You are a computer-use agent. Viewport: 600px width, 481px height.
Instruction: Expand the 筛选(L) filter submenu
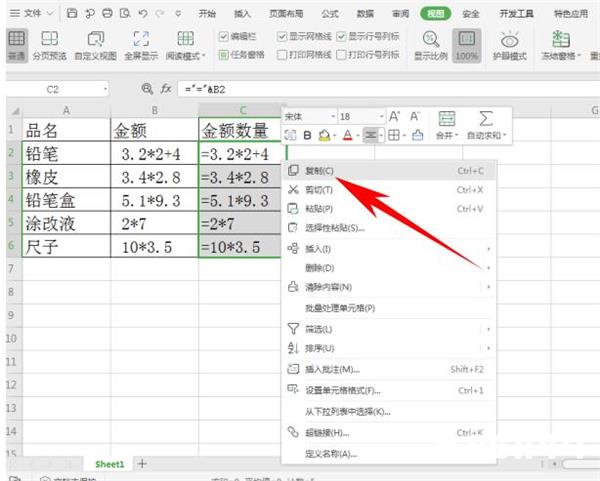tap(489, 329)
